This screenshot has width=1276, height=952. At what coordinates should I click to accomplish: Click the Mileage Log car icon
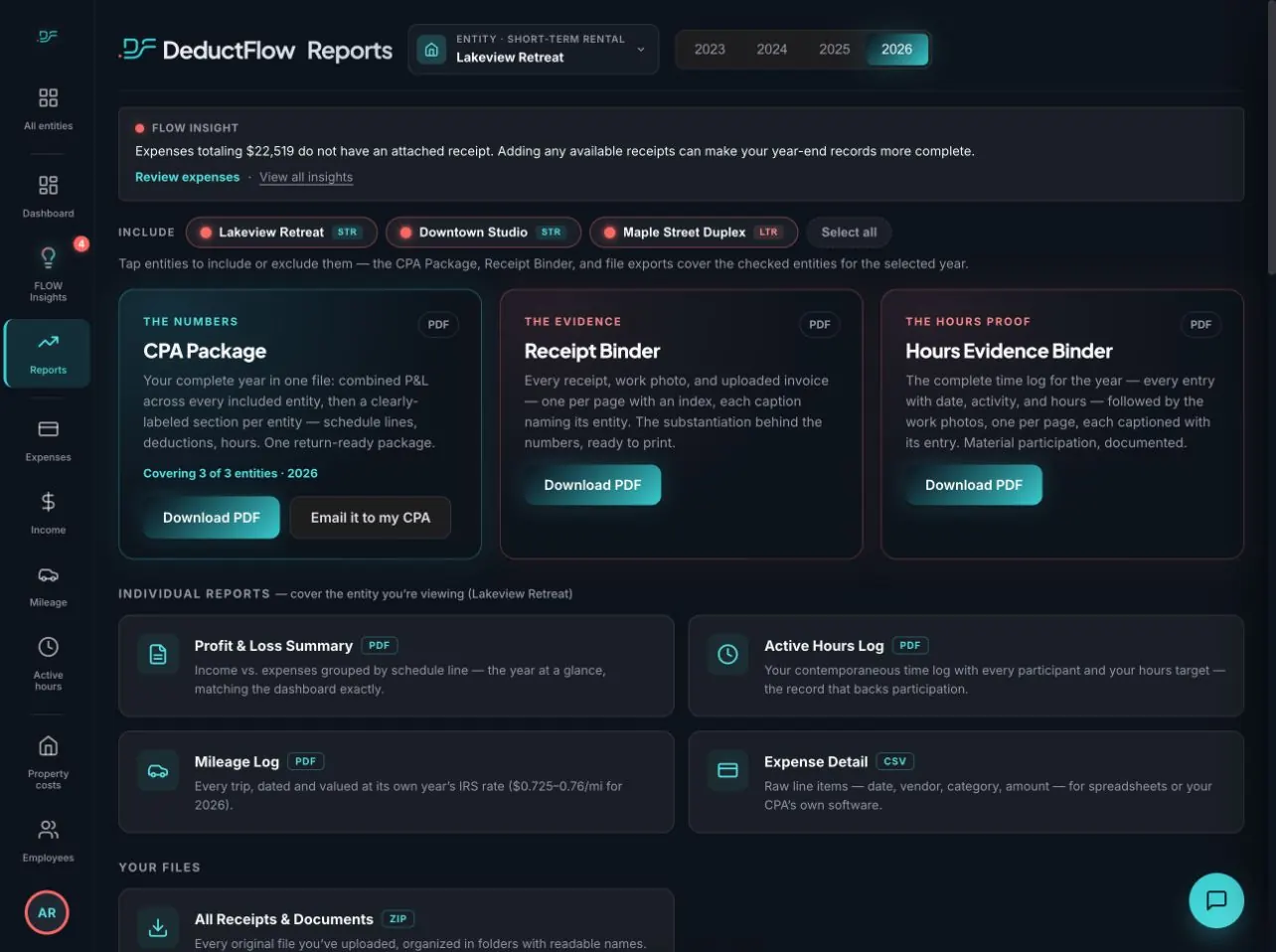coord(158,770)
